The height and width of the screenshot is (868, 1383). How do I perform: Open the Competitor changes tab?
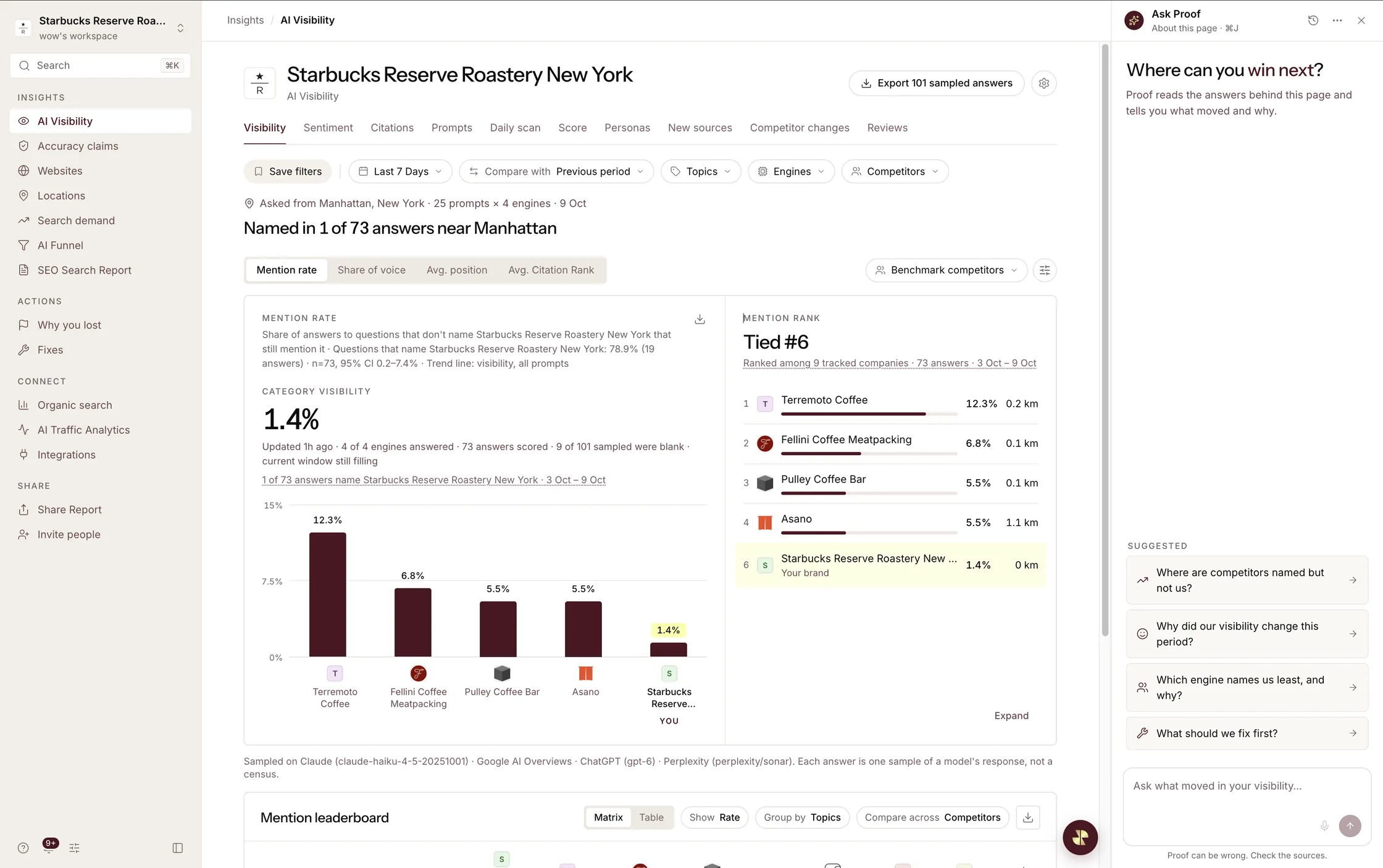click(x=800, y=128)
